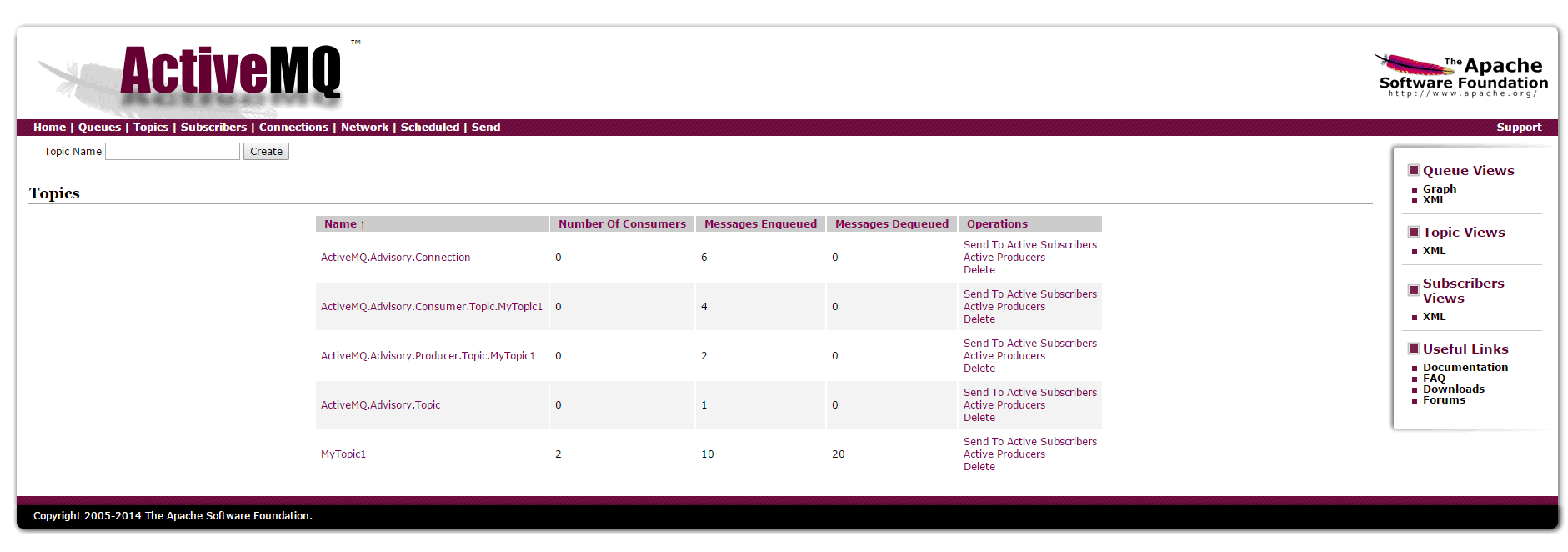Open the Support link

(1519, 128)
